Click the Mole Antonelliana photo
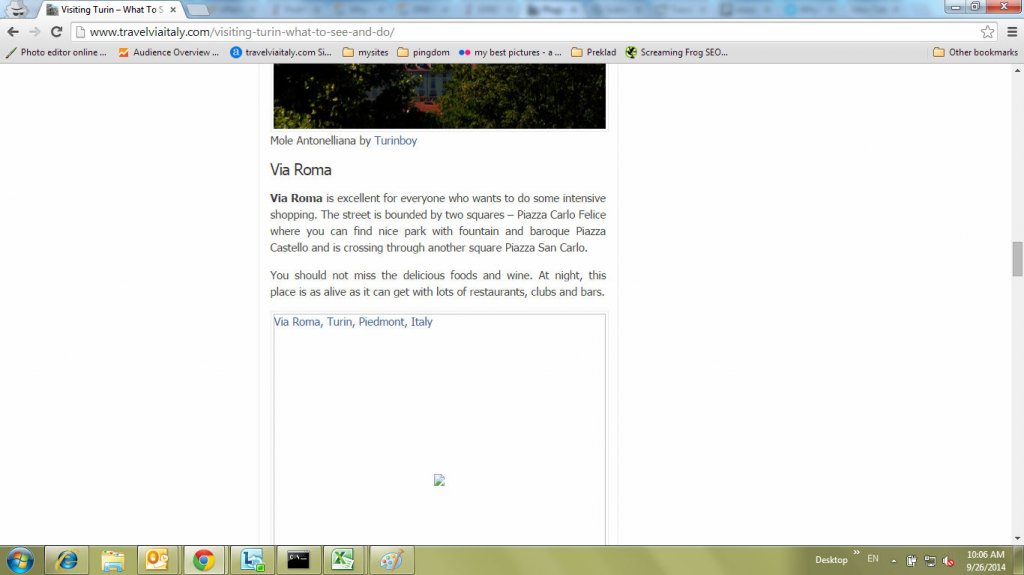Image resolution: width=1024 pixels, height=575 pixels. (440, 96)
